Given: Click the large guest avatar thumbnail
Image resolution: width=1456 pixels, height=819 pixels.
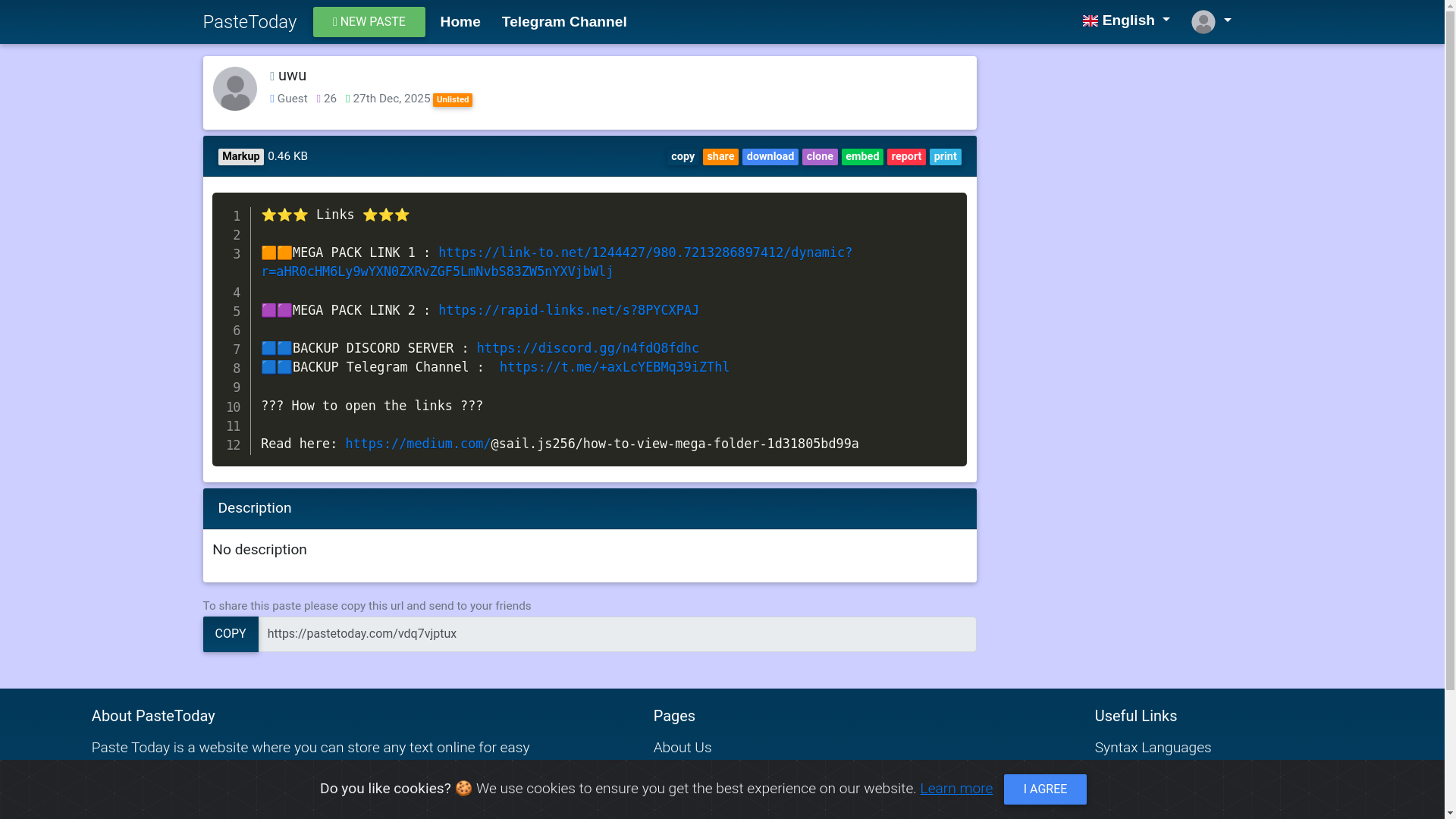Looking at the screenshot, I should [x=235, y=89].
